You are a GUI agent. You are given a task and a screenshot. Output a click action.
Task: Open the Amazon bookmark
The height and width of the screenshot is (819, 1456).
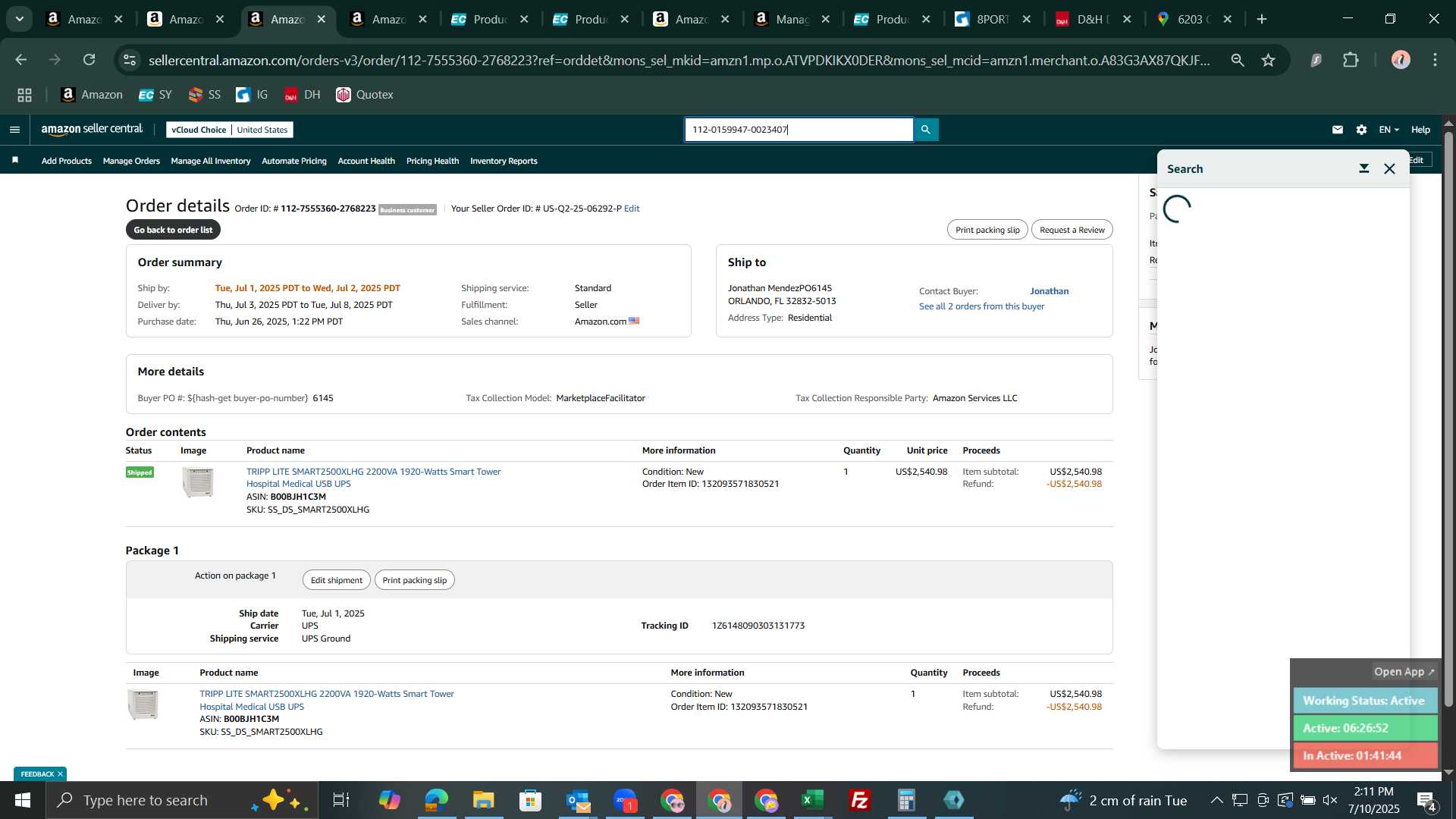click(x=92, y=95)
